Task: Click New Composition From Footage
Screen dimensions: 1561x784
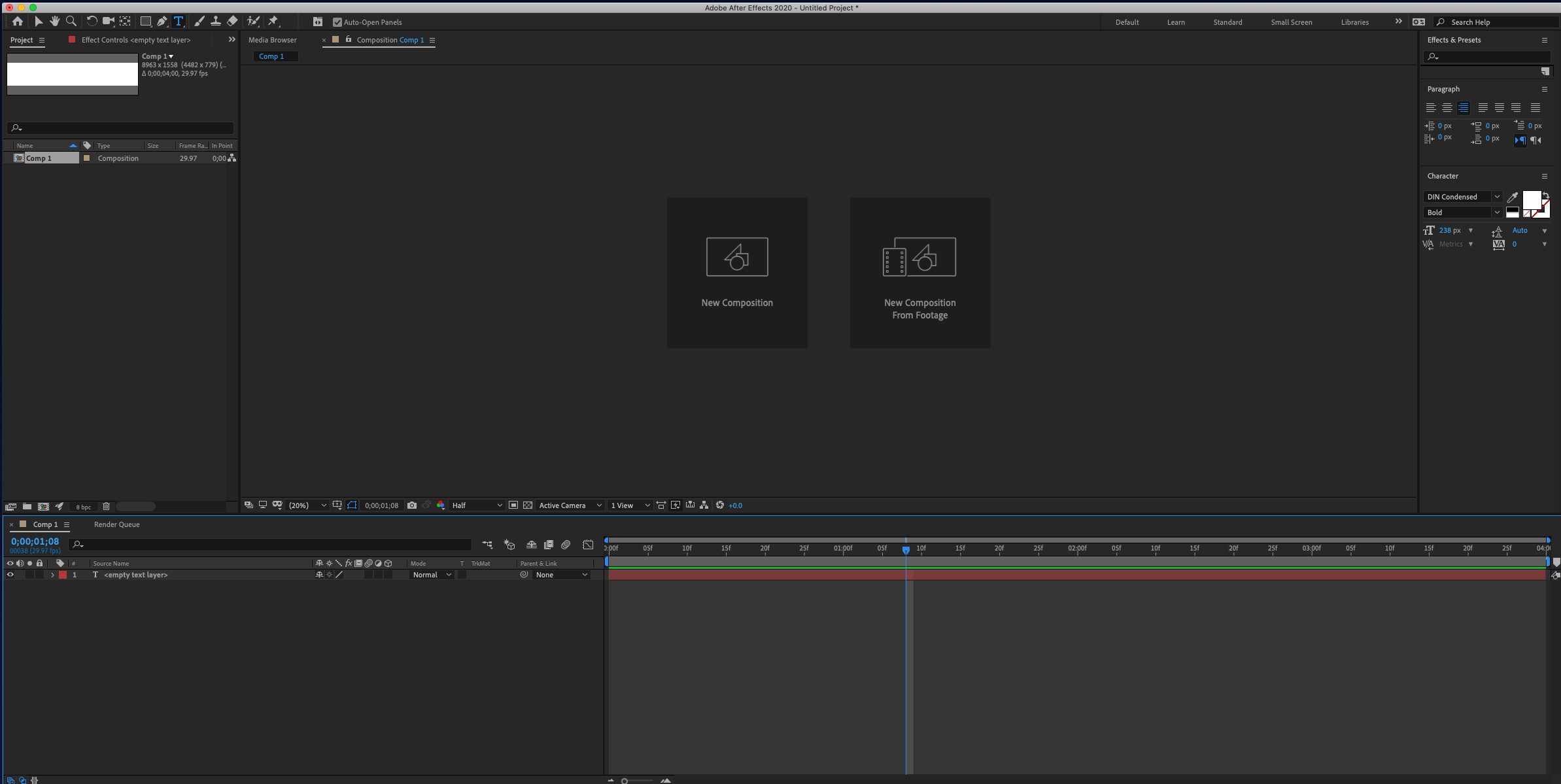Action: pyautogui.click(x=919, y=273)
